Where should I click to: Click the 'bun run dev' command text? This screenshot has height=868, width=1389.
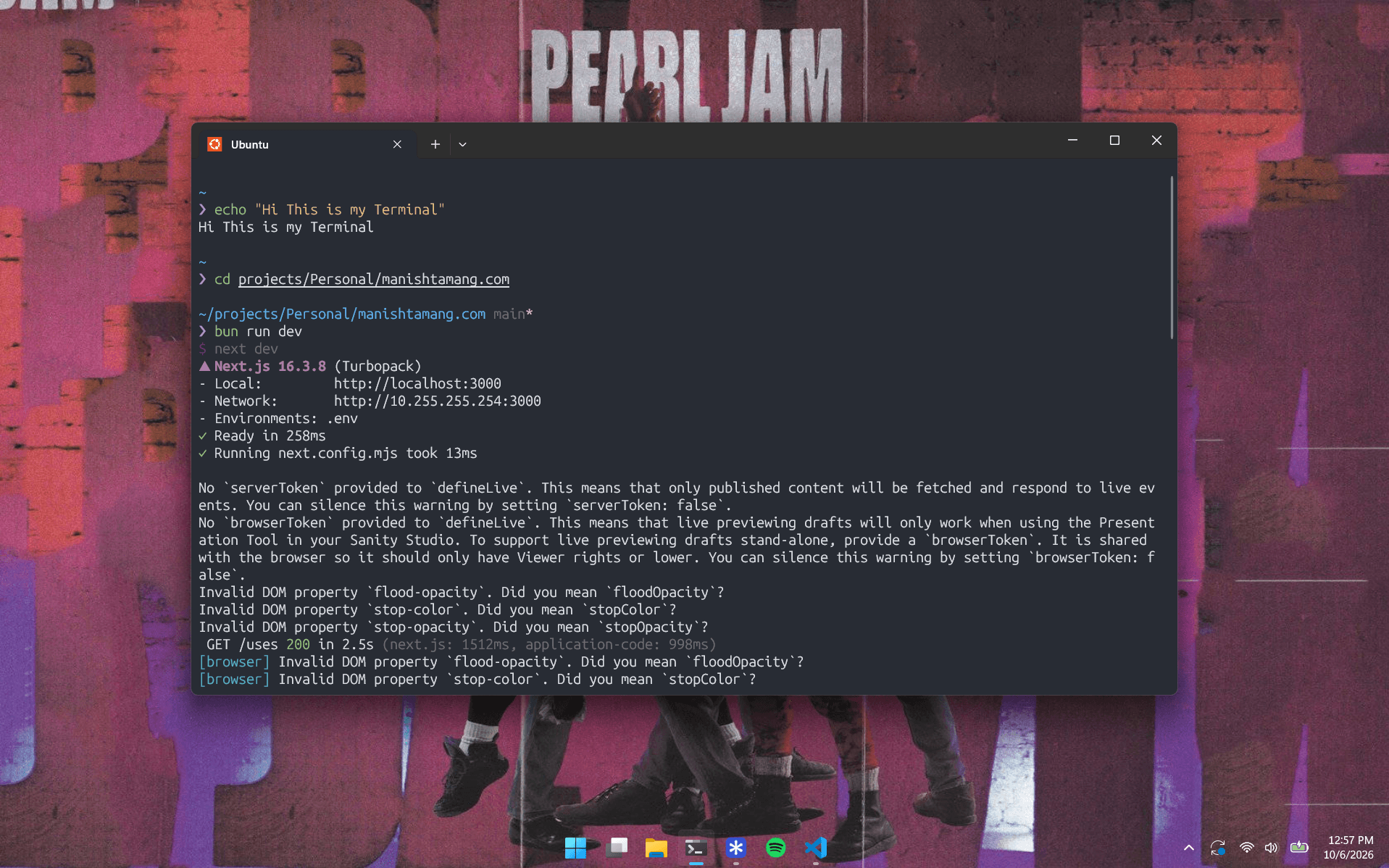[x=258, y=331]
